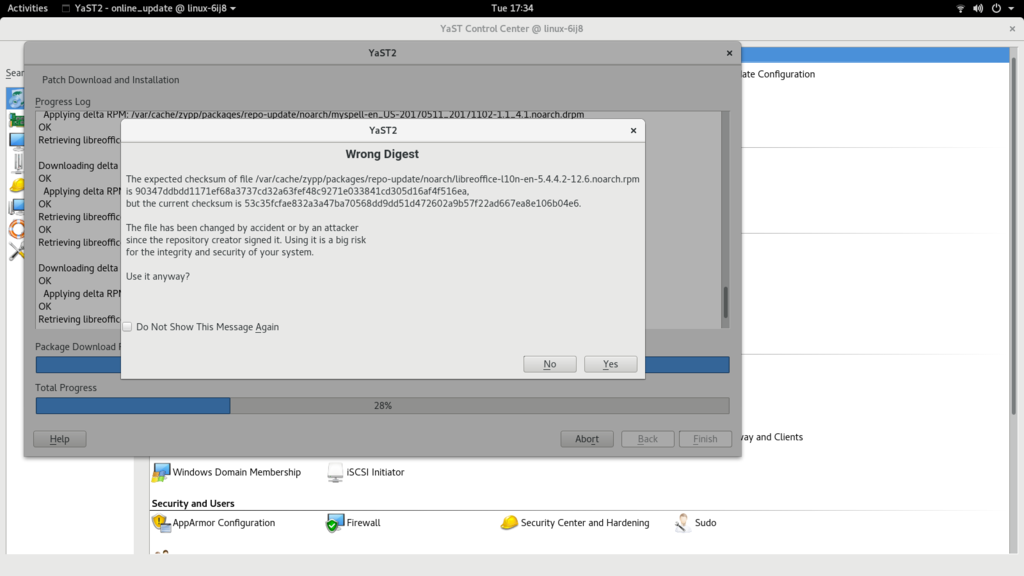Open the Firewall icon
The height and width of the screenshot is (576, 1024).
point(334,522)
